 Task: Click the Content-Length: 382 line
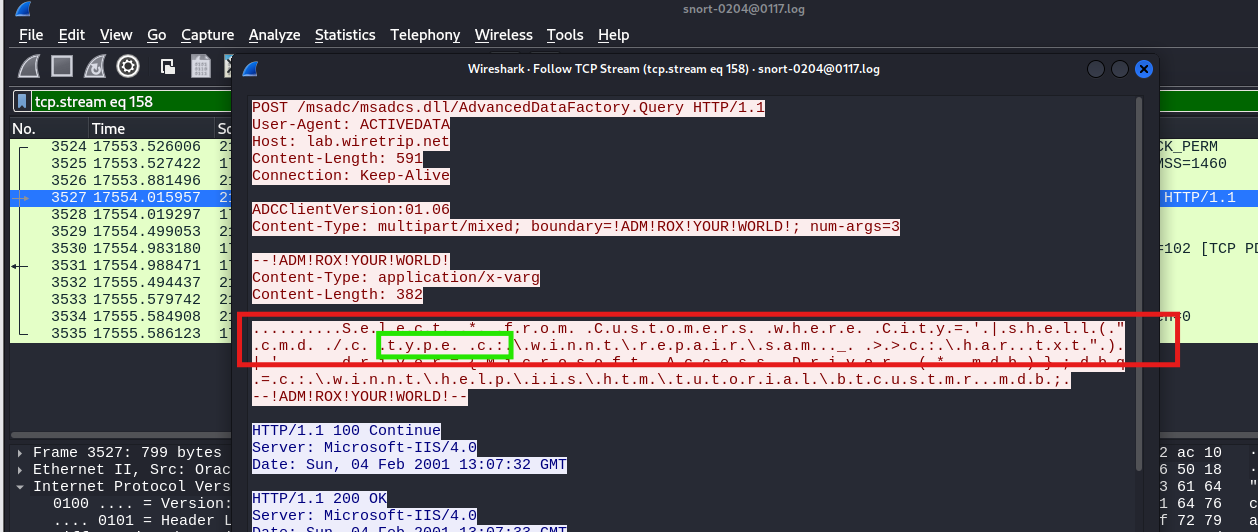[337, 294]
